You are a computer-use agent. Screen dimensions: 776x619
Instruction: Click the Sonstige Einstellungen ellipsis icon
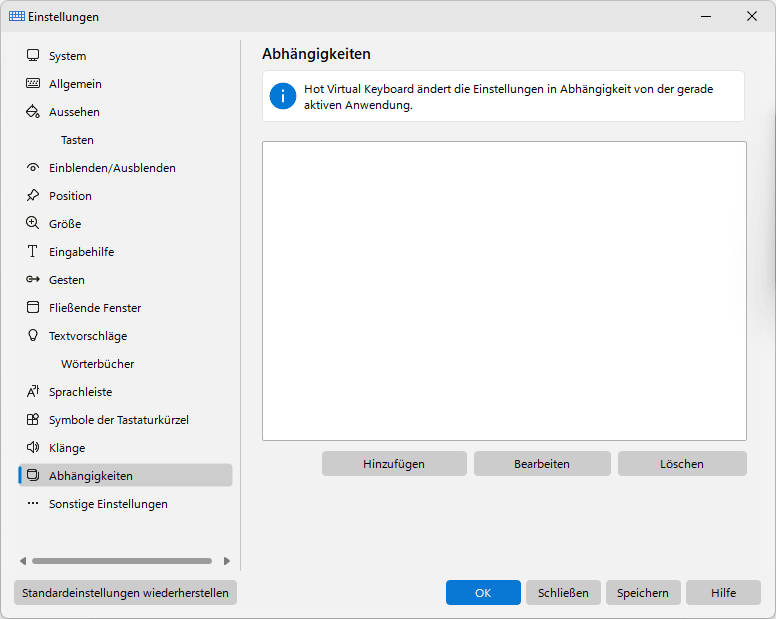pos(33,503)
